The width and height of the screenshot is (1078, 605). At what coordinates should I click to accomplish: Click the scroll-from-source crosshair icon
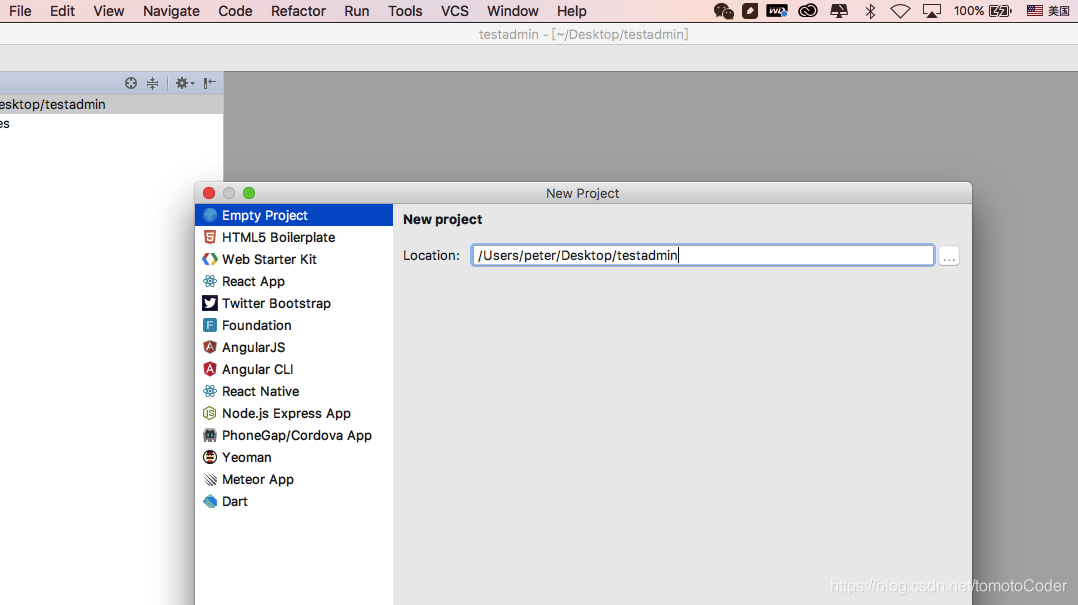click(131, 83)
